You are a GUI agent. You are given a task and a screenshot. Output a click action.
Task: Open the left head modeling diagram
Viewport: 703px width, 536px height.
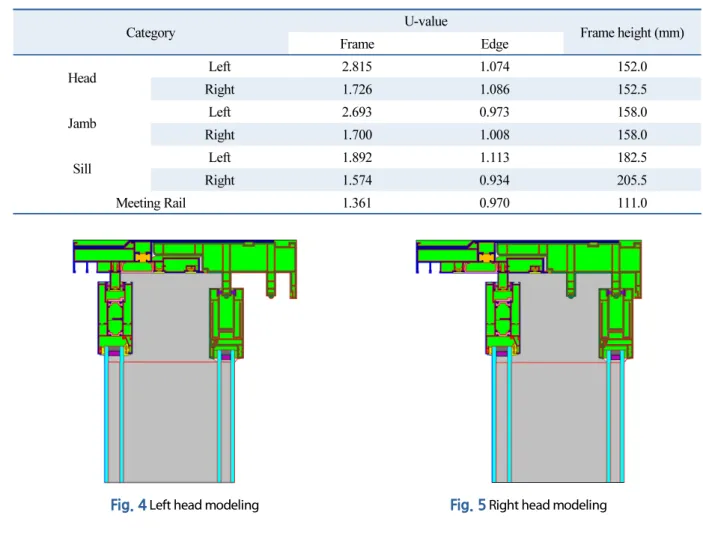pos(185,361)
